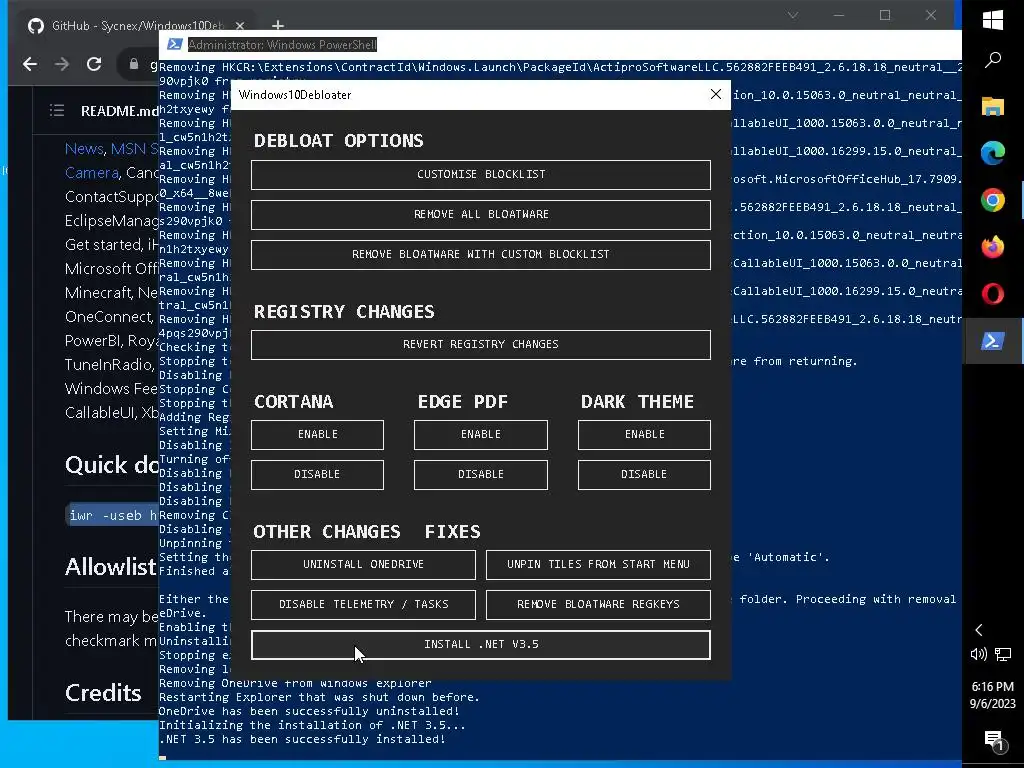Launch File Explorer from taskbar
Viewport: 1024px width, 768px height.
point(993,106)
